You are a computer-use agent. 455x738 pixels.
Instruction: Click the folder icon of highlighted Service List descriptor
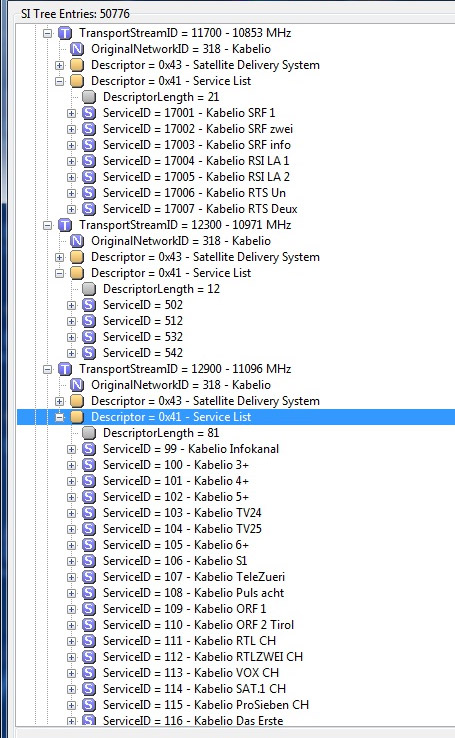[x=77, y=417]
